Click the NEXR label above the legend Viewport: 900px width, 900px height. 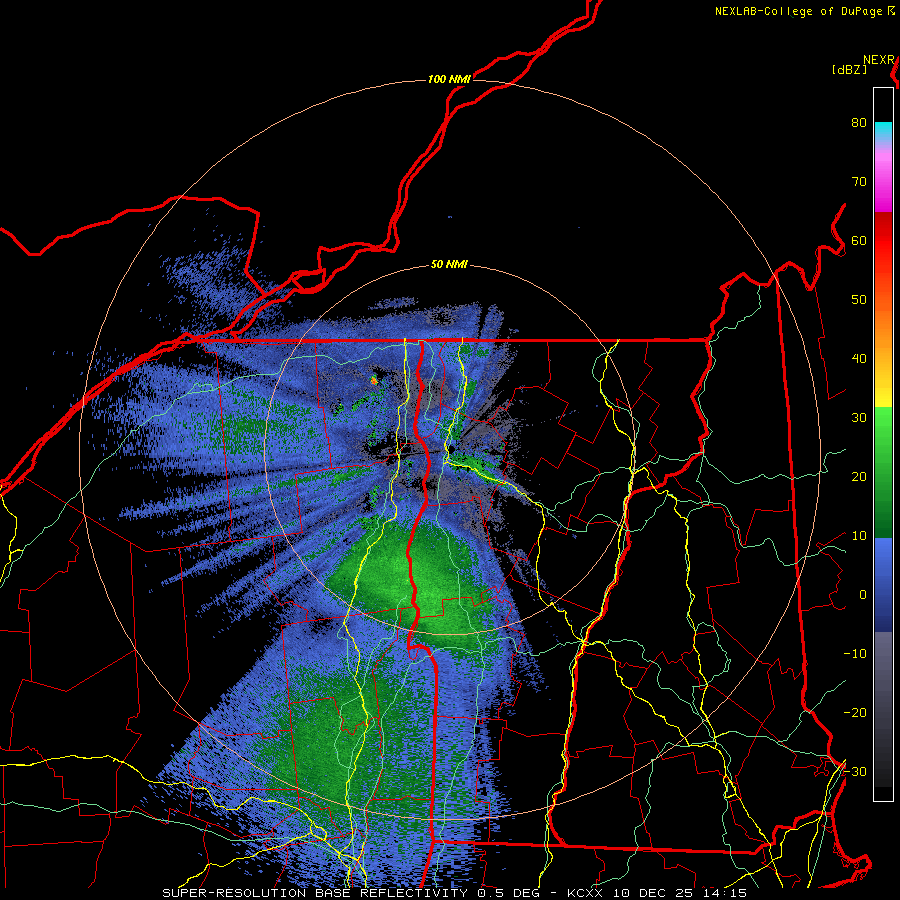pos(879,60)
